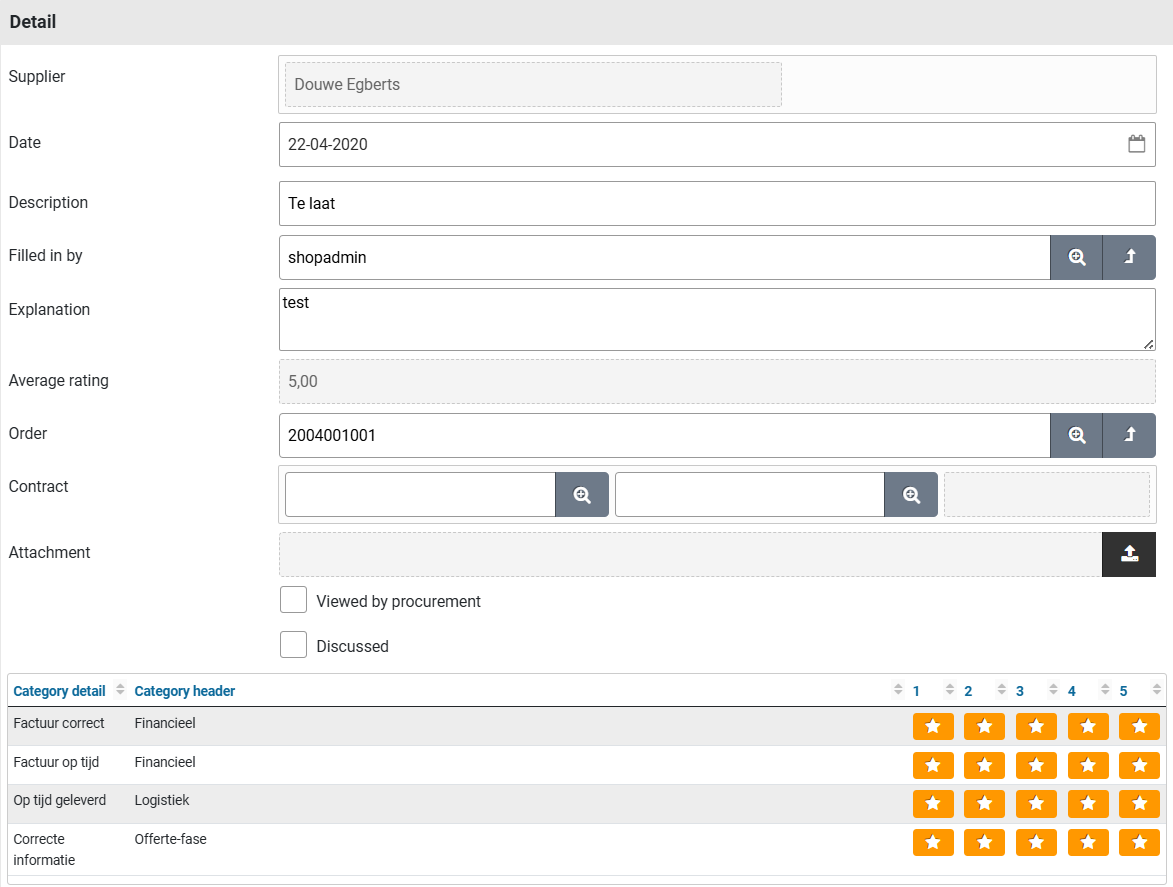Enable the Viewed by procurement checkbox
The image size is (1173, 887).
[x=293, y=600]
